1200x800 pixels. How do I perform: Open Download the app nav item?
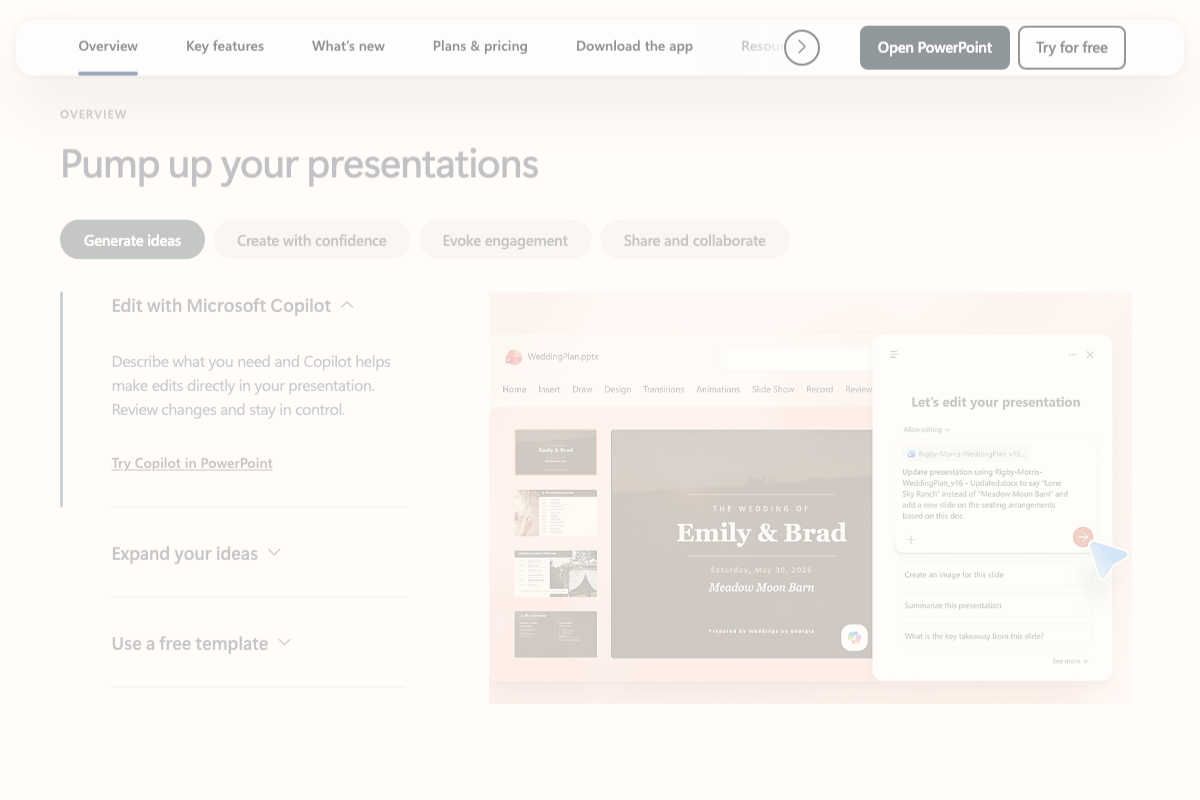coord(634,46)
